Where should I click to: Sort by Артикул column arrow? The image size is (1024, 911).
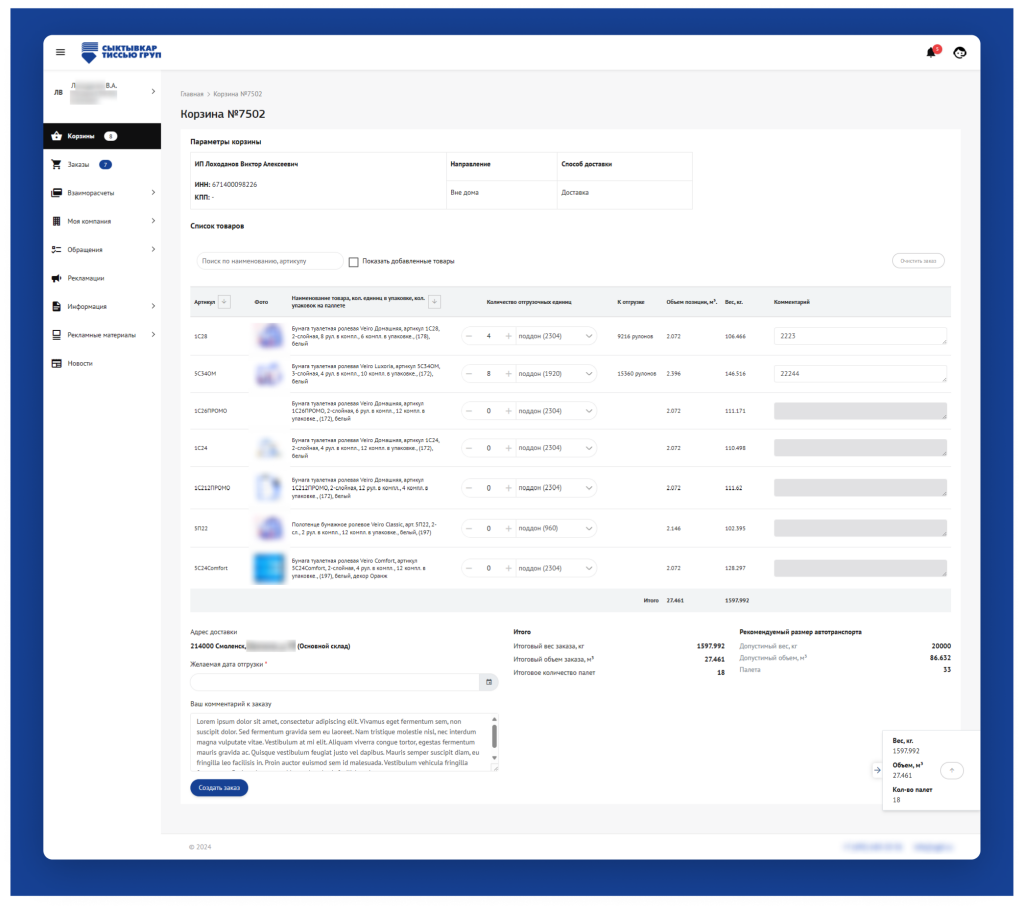[224, 302]
